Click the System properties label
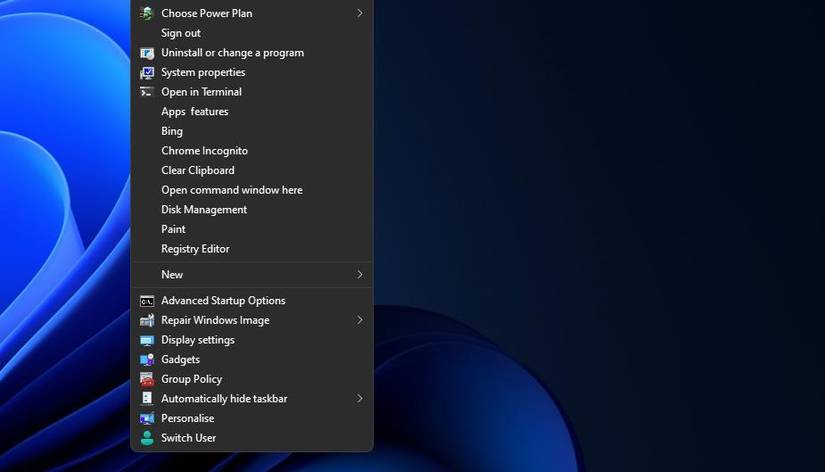 point(203,73)
